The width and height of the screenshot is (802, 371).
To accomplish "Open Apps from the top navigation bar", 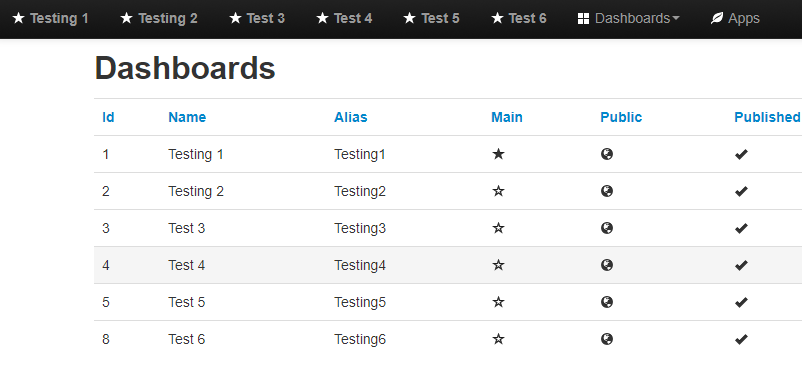I will click(x=735, y=18).
